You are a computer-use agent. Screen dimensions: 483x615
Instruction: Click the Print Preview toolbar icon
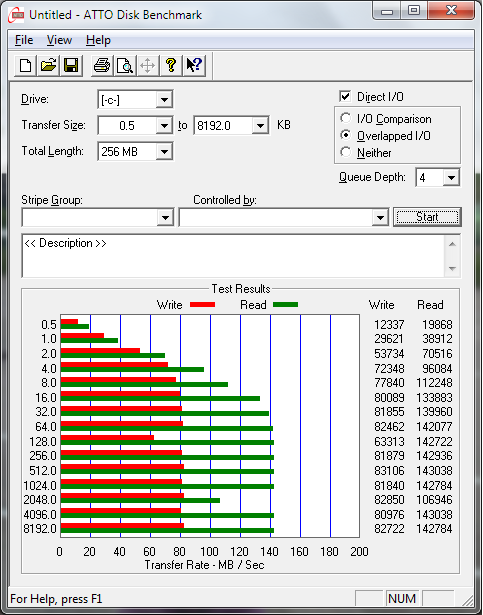(x=125, y=65)
